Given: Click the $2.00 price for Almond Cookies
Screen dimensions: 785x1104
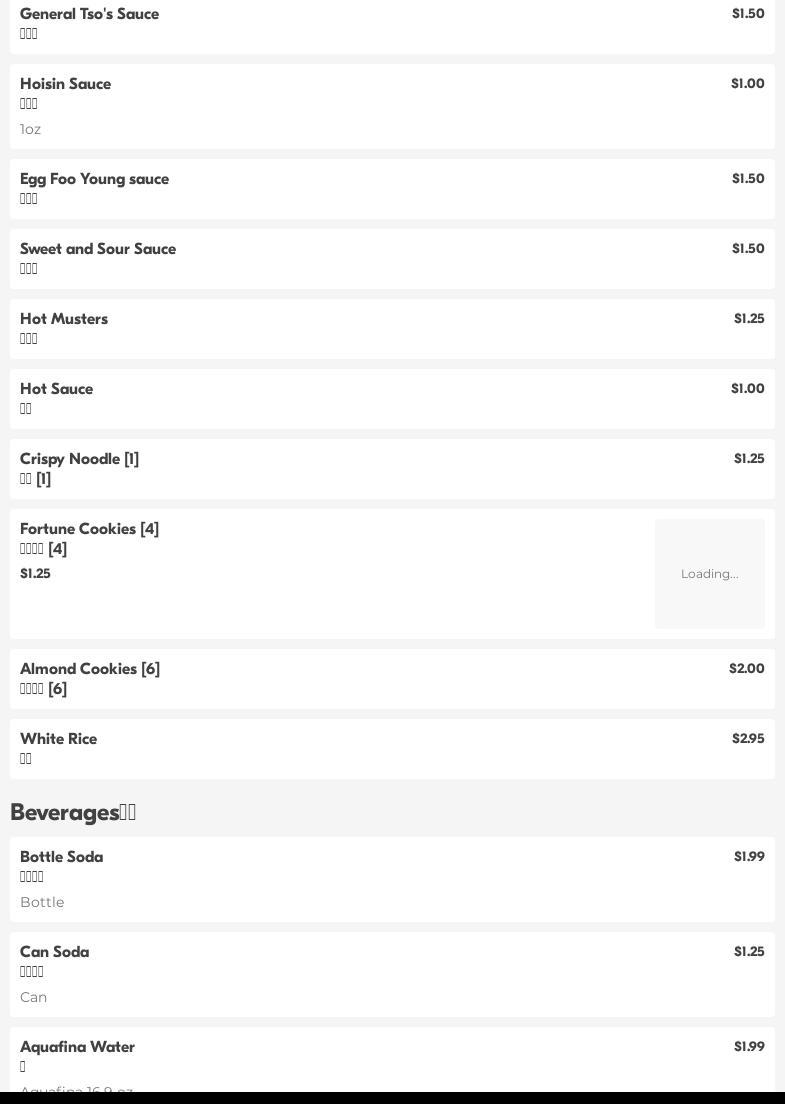Looking at the screenshot, I should tap(746, 669).
